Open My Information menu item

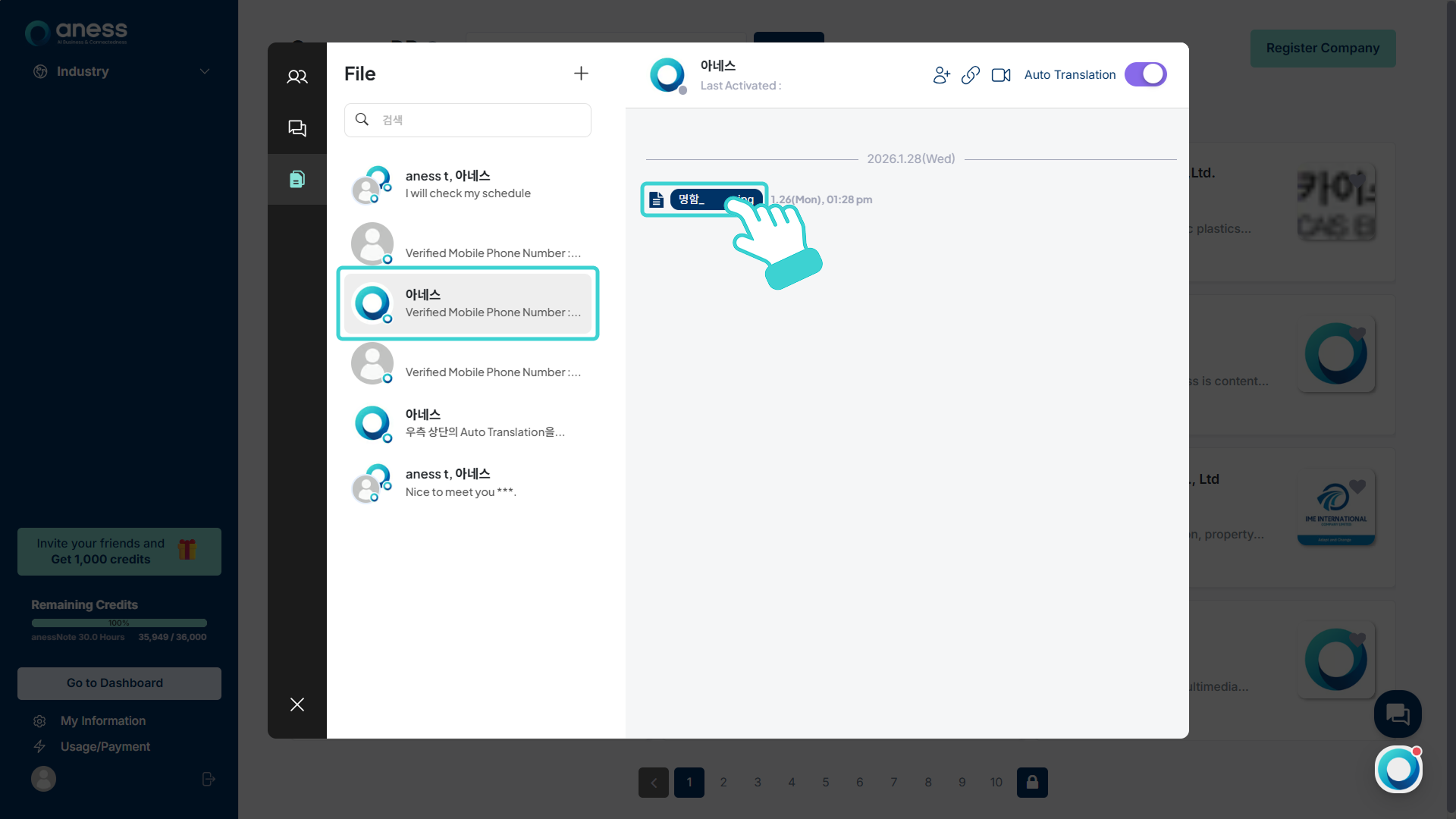pos(103,720)
